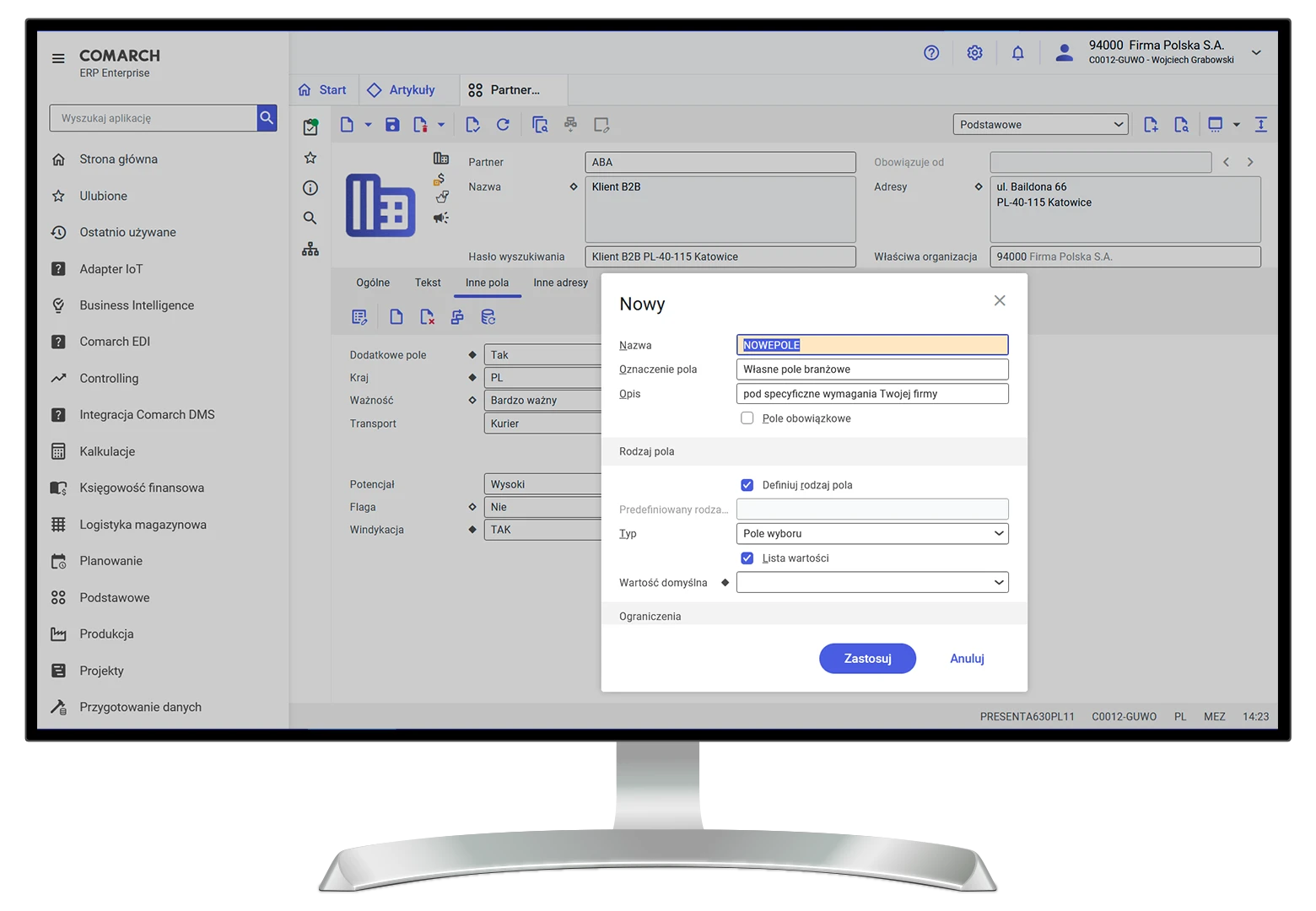Click the collapse height vertical arrows icon

click(1261, 125)
